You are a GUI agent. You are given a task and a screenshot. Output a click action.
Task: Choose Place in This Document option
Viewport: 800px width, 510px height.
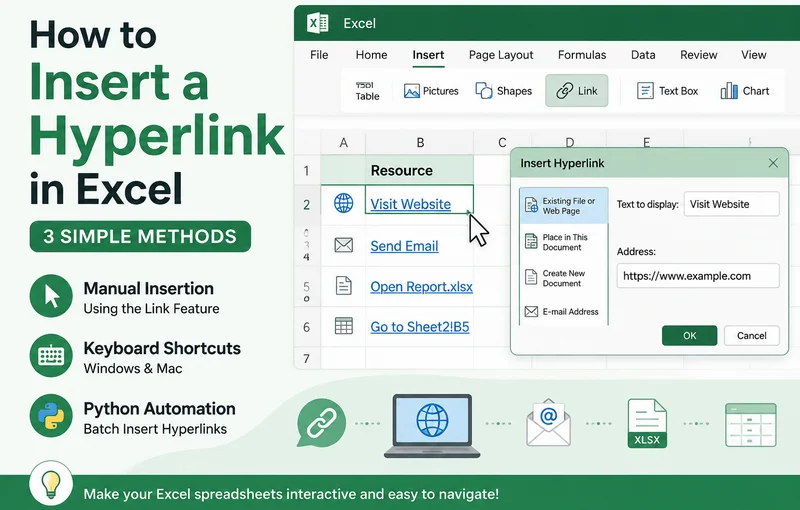tap(564, 242)
